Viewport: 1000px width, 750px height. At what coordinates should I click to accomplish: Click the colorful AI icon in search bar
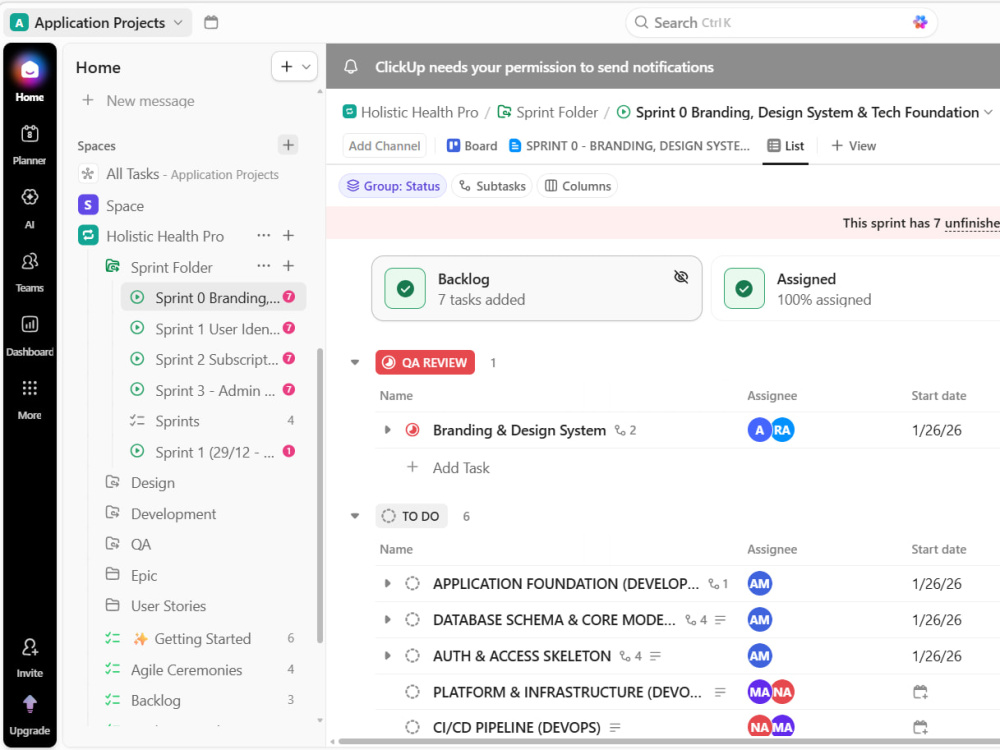pyautogui.click(x=920, y=22)
